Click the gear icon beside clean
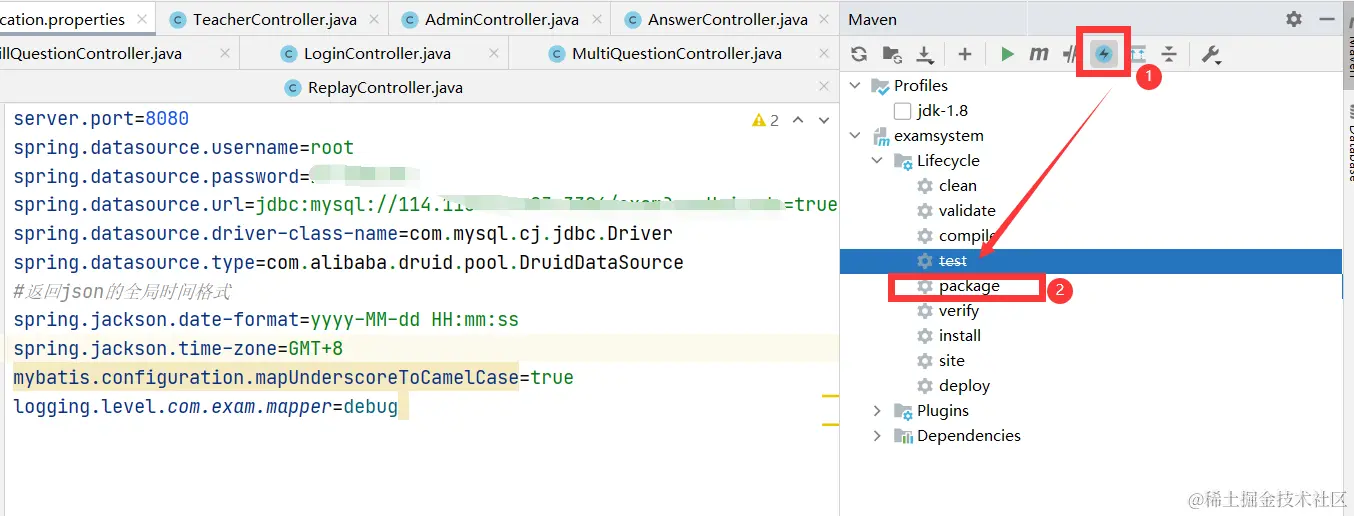The image size is (1354, 516). pyautogui.click(x=925, y=186)
